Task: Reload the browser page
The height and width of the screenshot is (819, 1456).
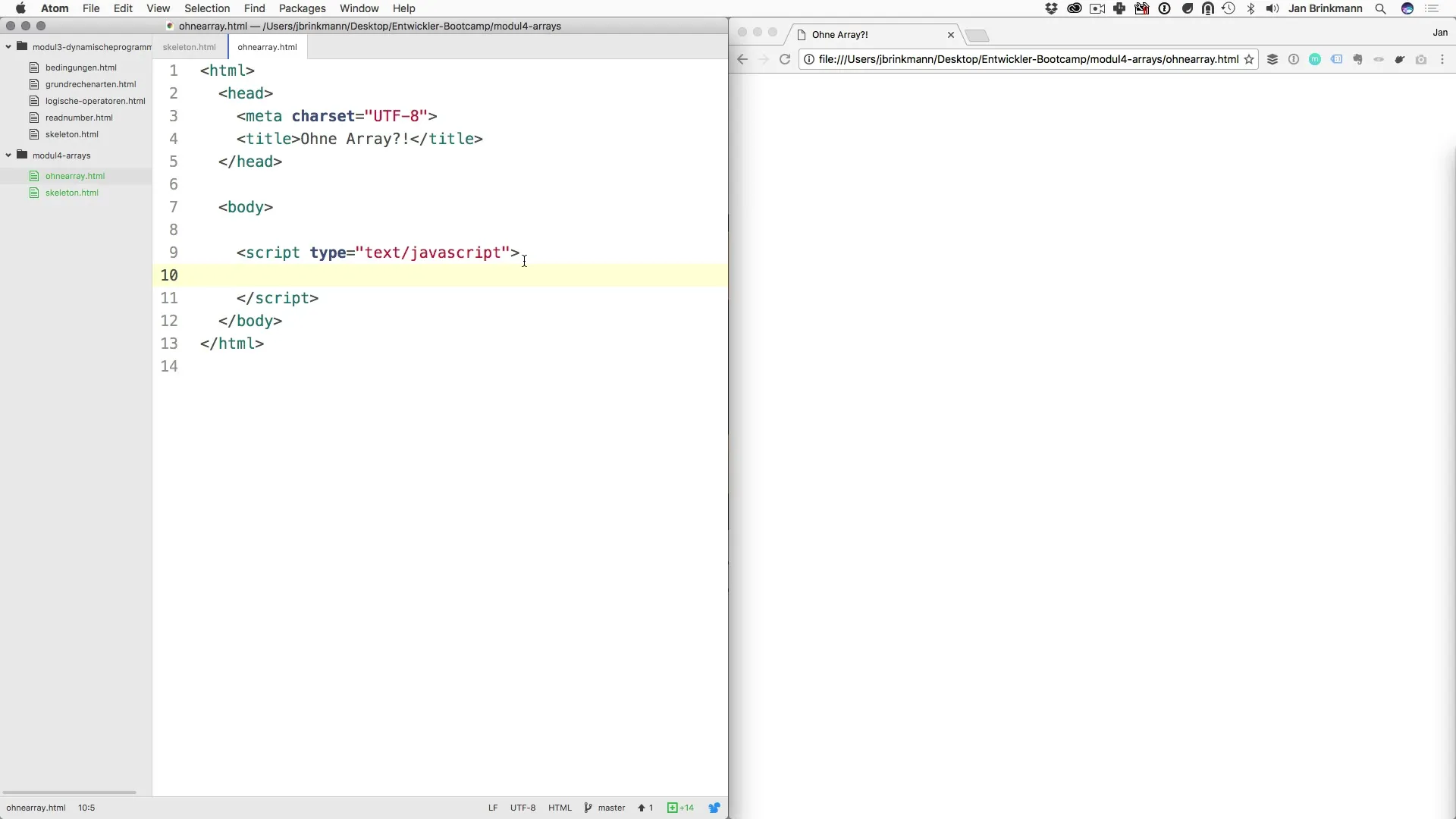Action: [x=785, y=59]
